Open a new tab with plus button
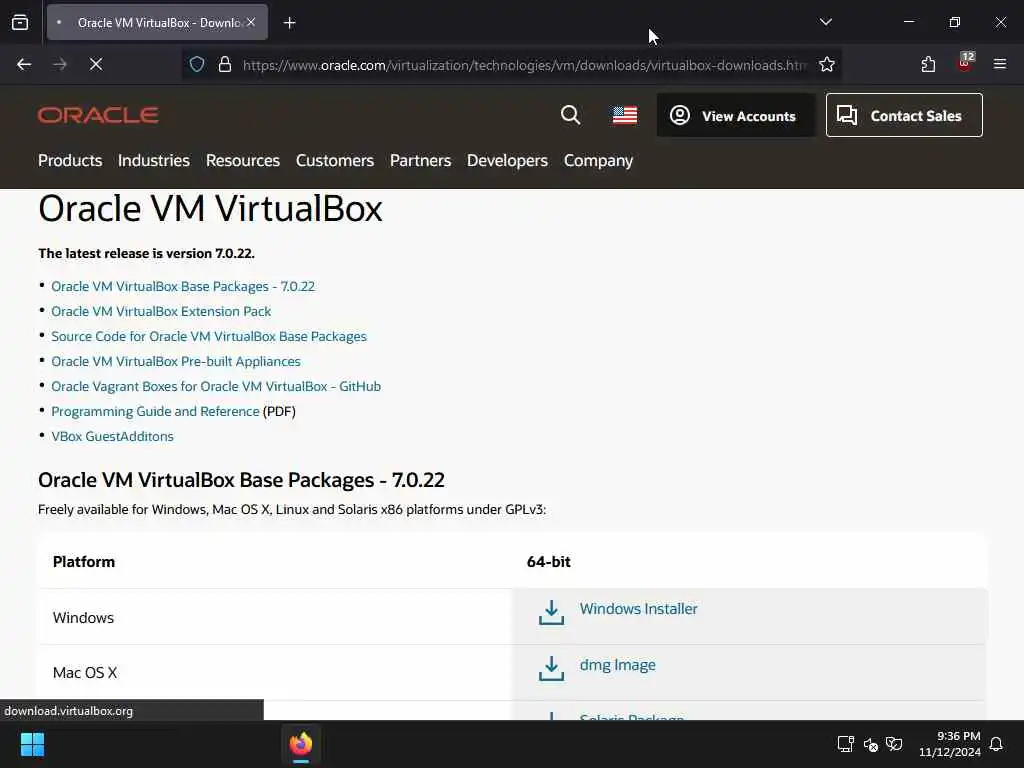 (289, 23)
